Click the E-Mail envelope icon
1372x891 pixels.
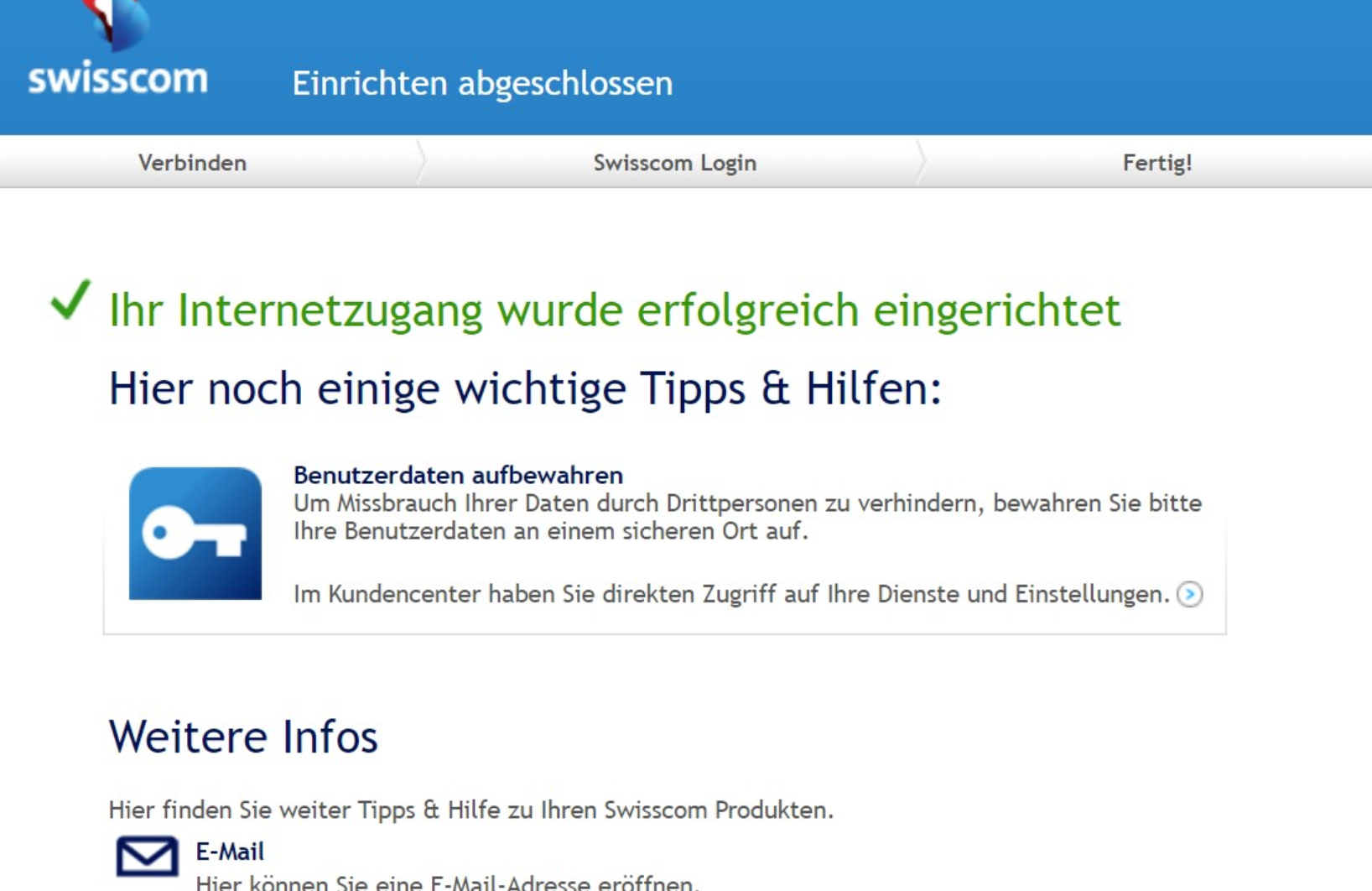tap(147, 857)
